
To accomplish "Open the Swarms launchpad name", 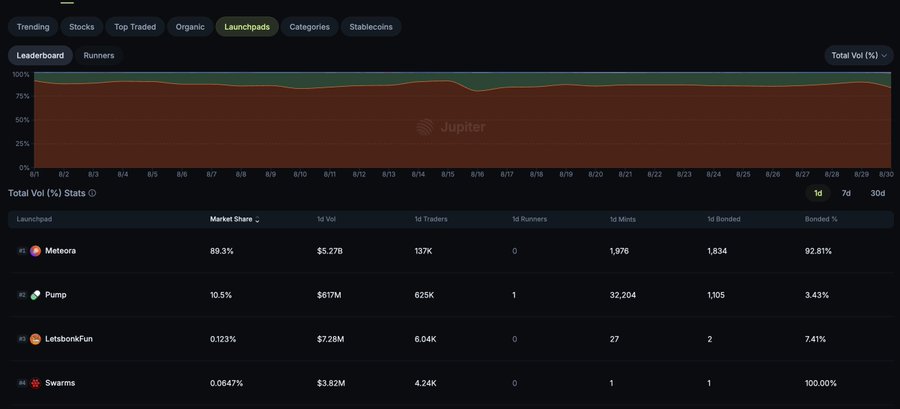I will click(60, 383).
